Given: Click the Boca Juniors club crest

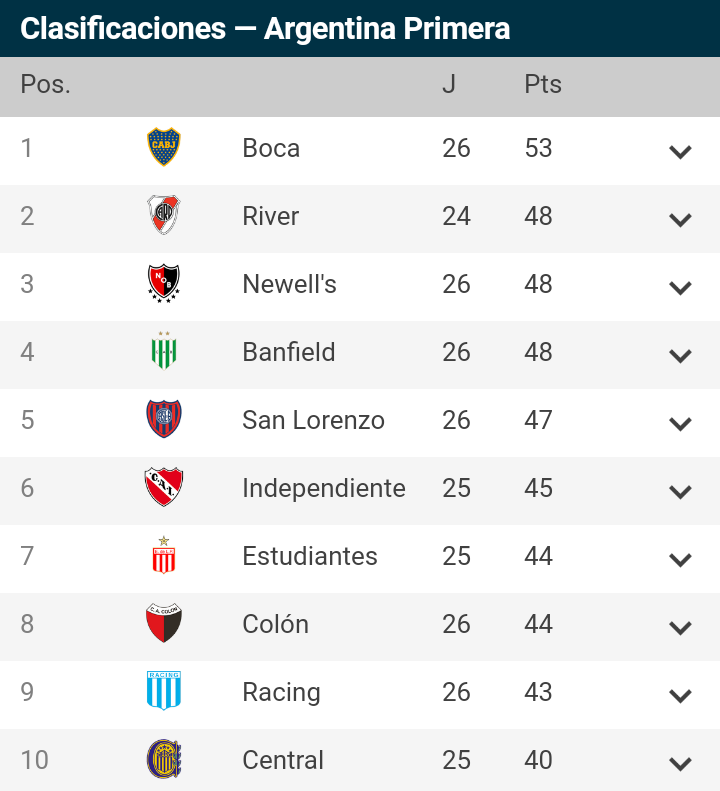Looking at the screenshot, I should point(163,147).
